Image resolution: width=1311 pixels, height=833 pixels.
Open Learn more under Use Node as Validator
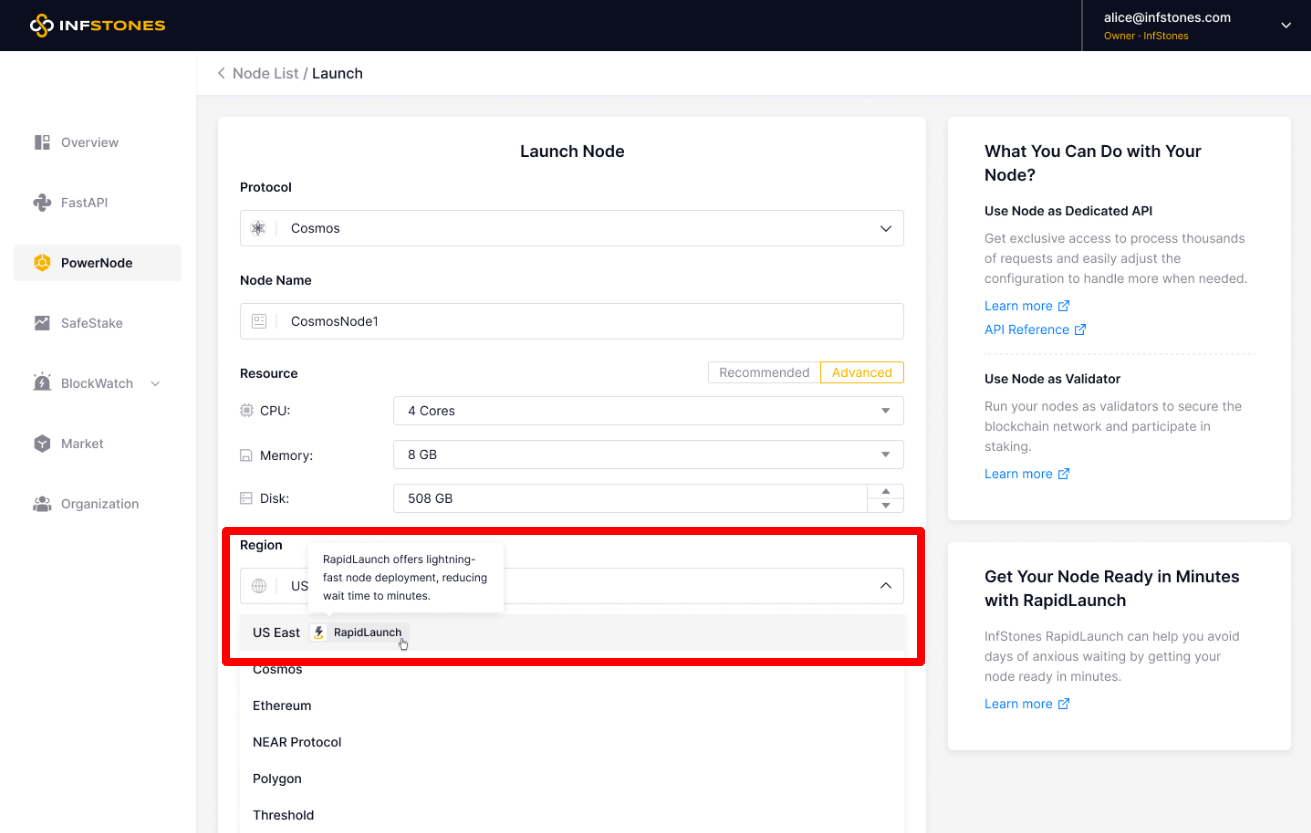[x=1027, y=474]
